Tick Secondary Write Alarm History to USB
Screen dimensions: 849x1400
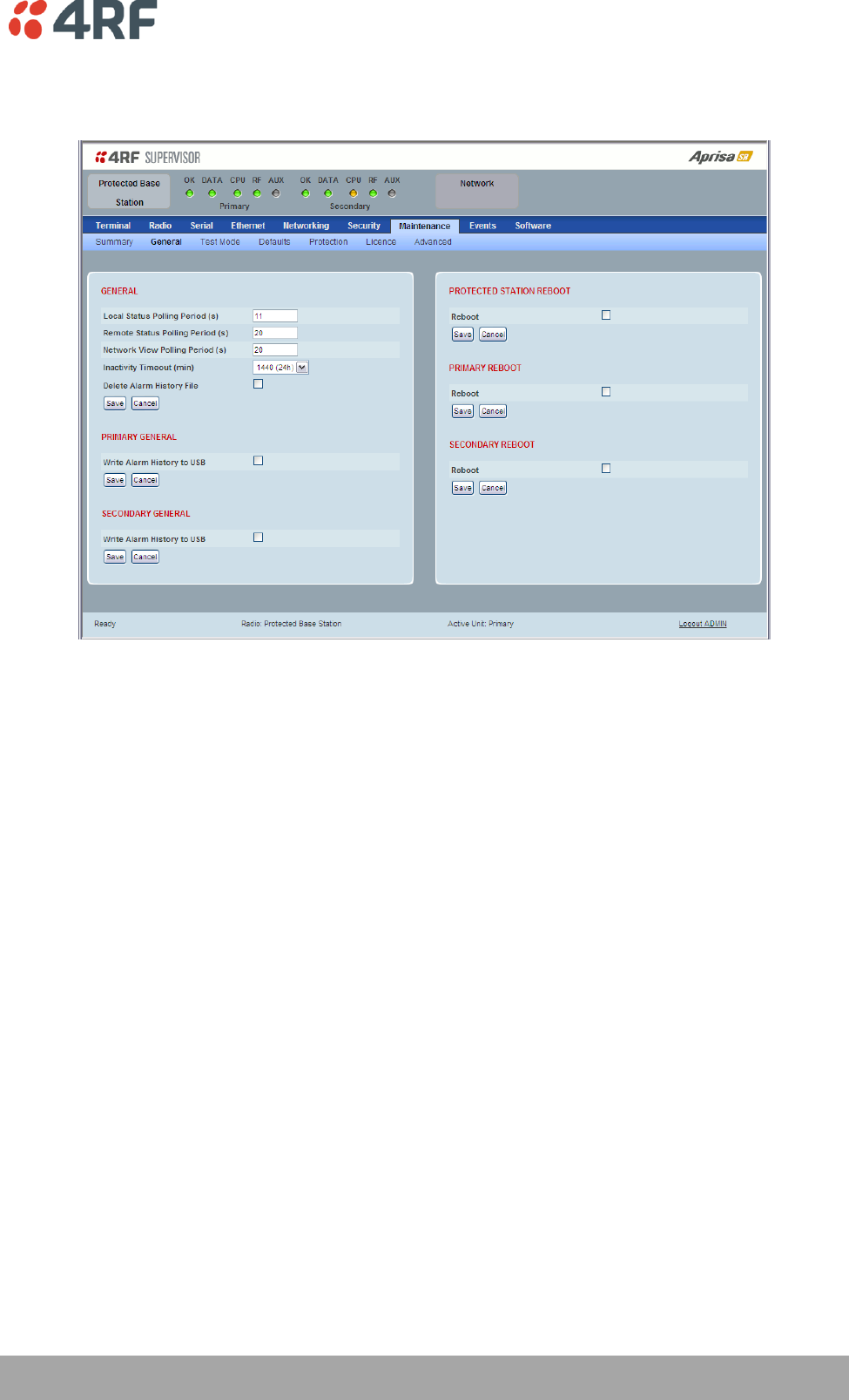(x=258, y=538)
